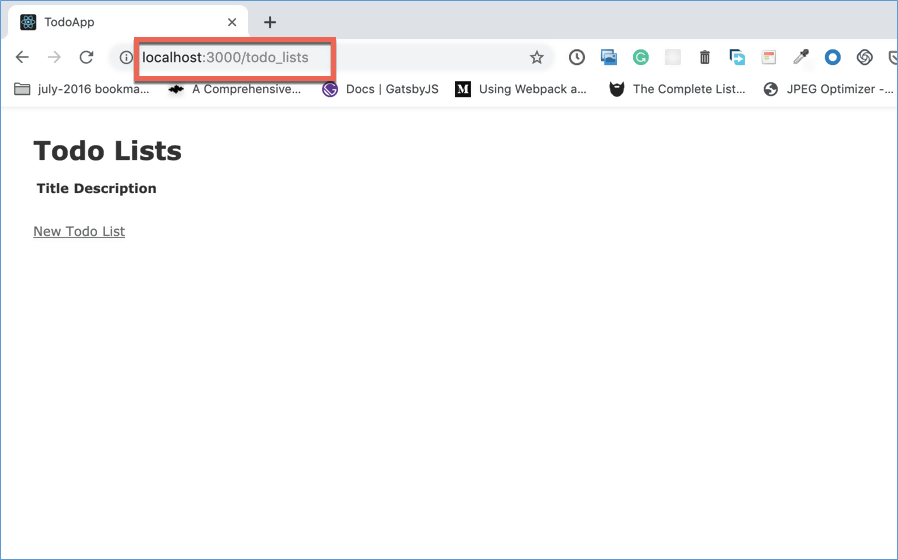Click the forward navigation arrow
Viewport: 898px width, 560px height.
(54, 57)
